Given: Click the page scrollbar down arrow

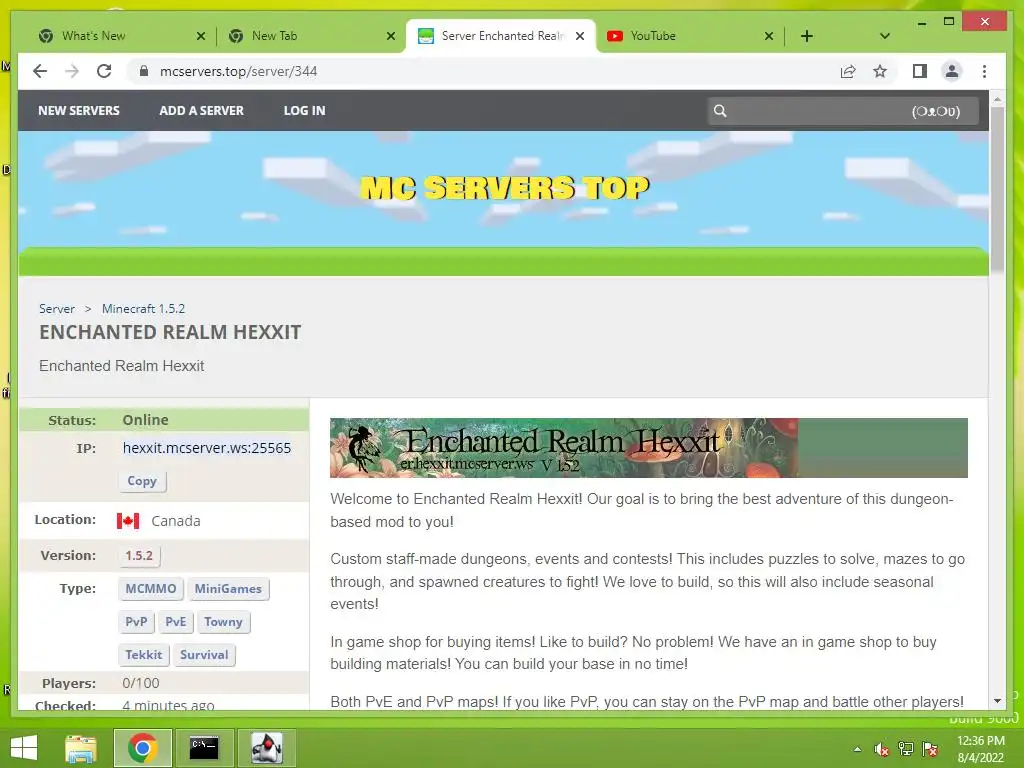Looking at the screenshot, I should (x=997, y=701).
